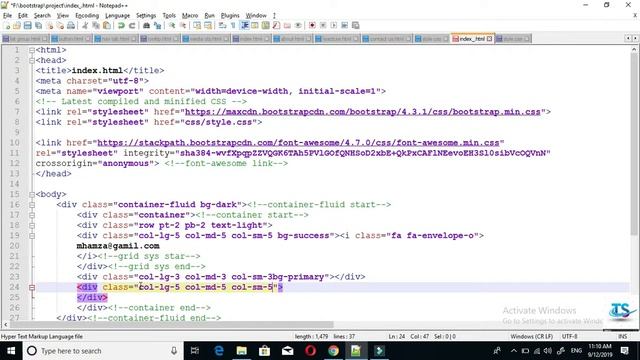Click Run Macro Multiple Times icon
640x360 pixels.
(344, 25)
